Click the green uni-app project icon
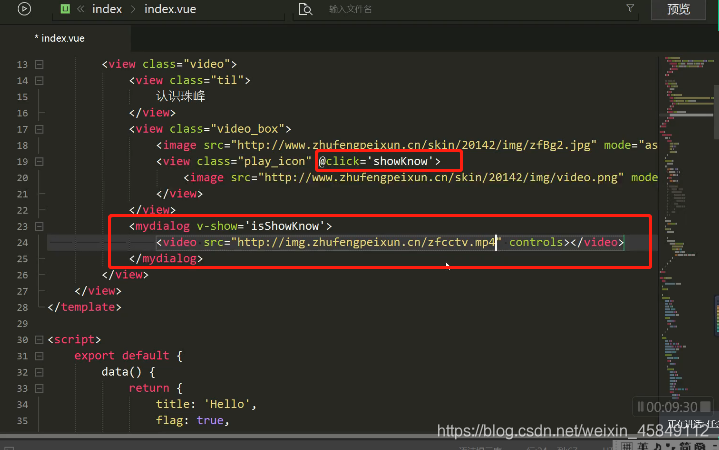This screenshot has height=450, width=719. coord(66,9)
